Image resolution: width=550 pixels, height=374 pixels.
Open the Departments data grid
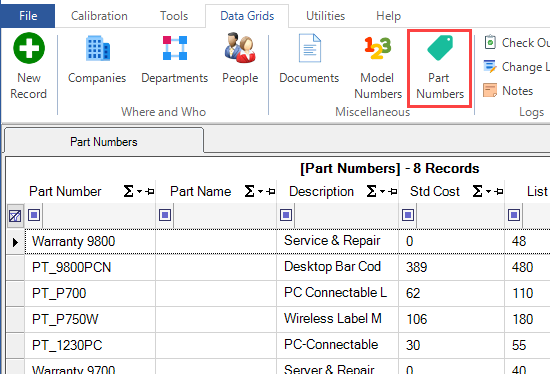pos(174,60)
